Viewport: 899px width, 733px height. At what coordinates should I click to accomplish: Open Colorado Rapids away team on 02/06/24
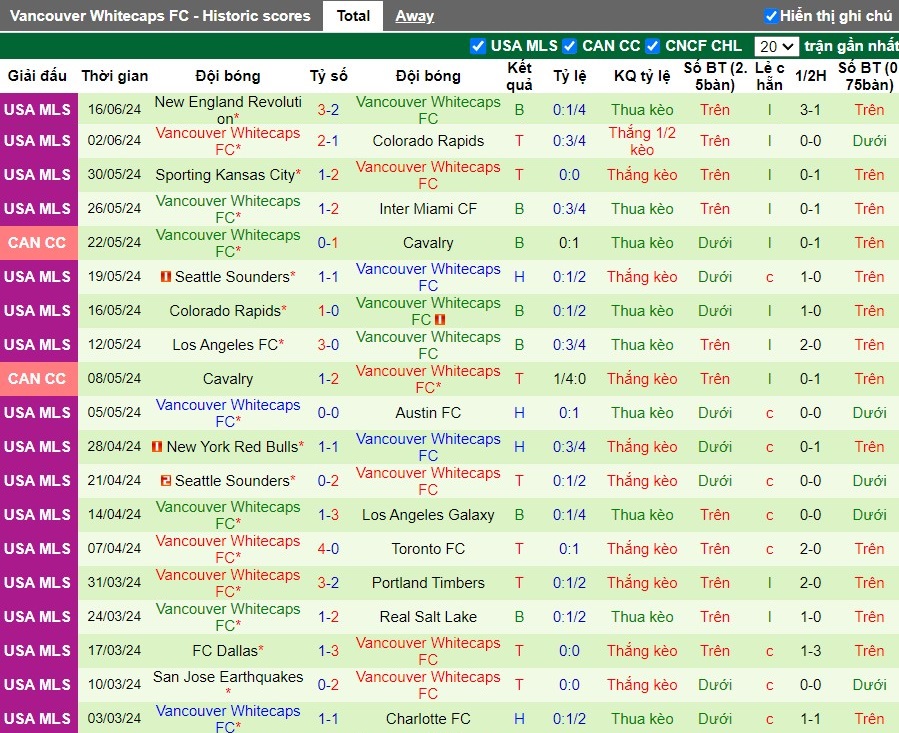[x=428, y=141]
